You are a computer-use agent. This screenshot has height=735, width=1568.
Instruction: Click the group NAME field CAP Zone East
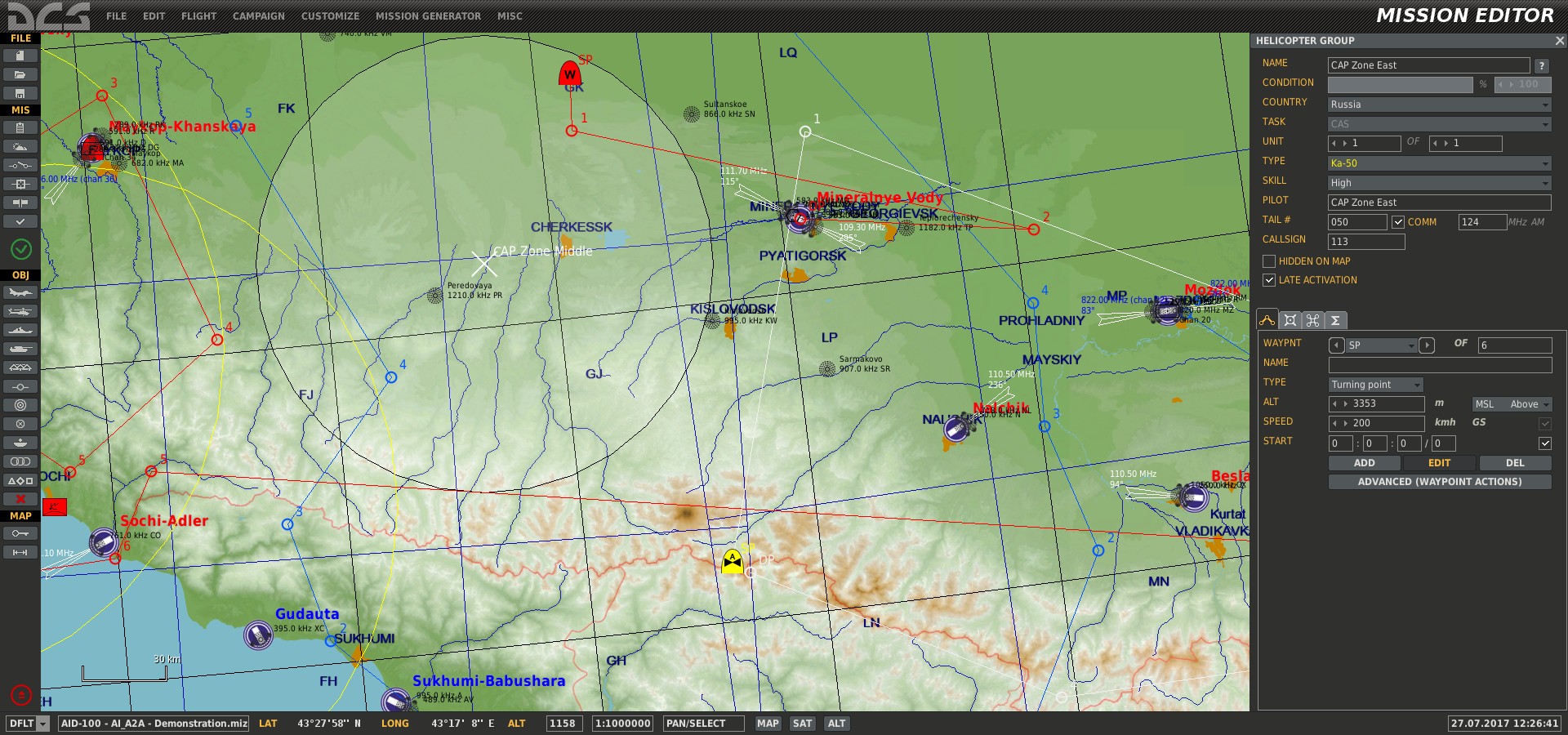[1428, 65]
